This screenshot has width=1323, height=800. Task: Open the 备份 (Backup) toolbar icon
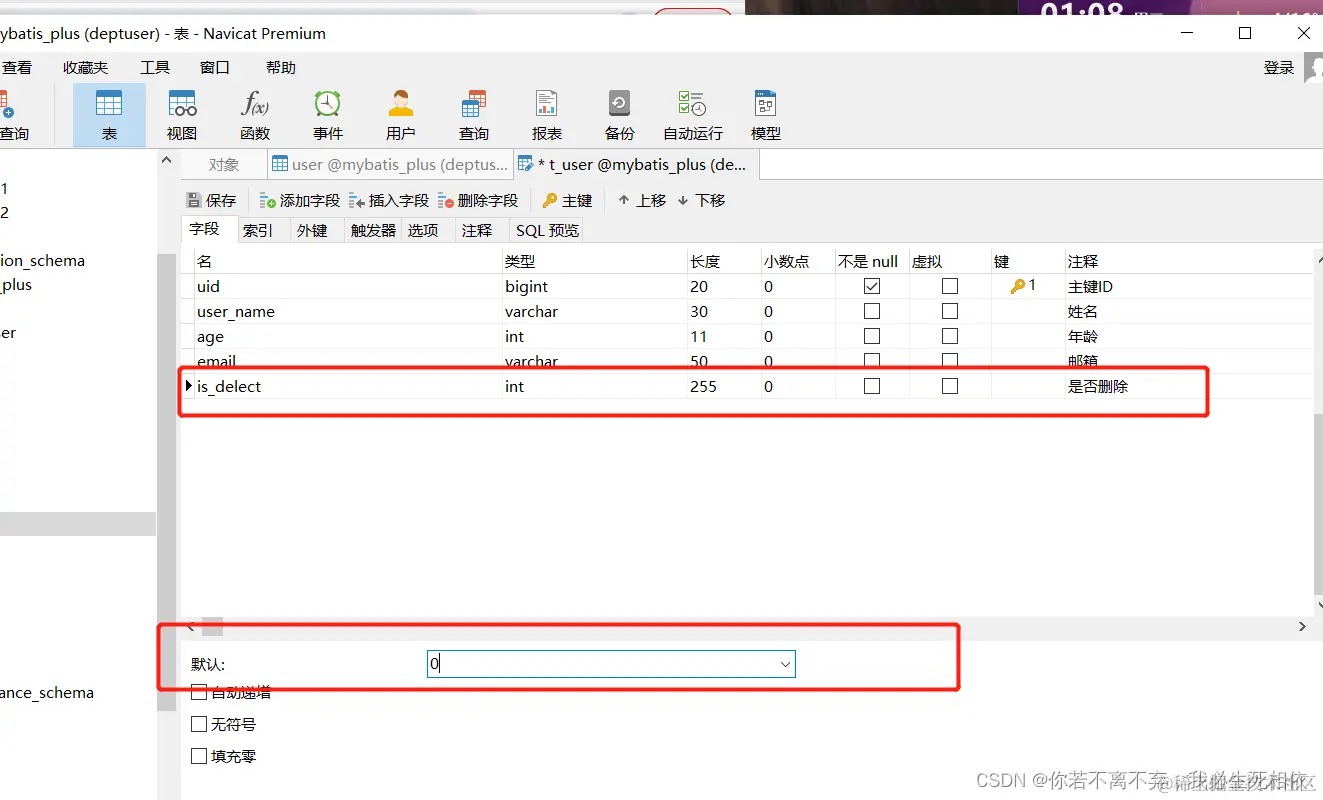coord(620,114)
